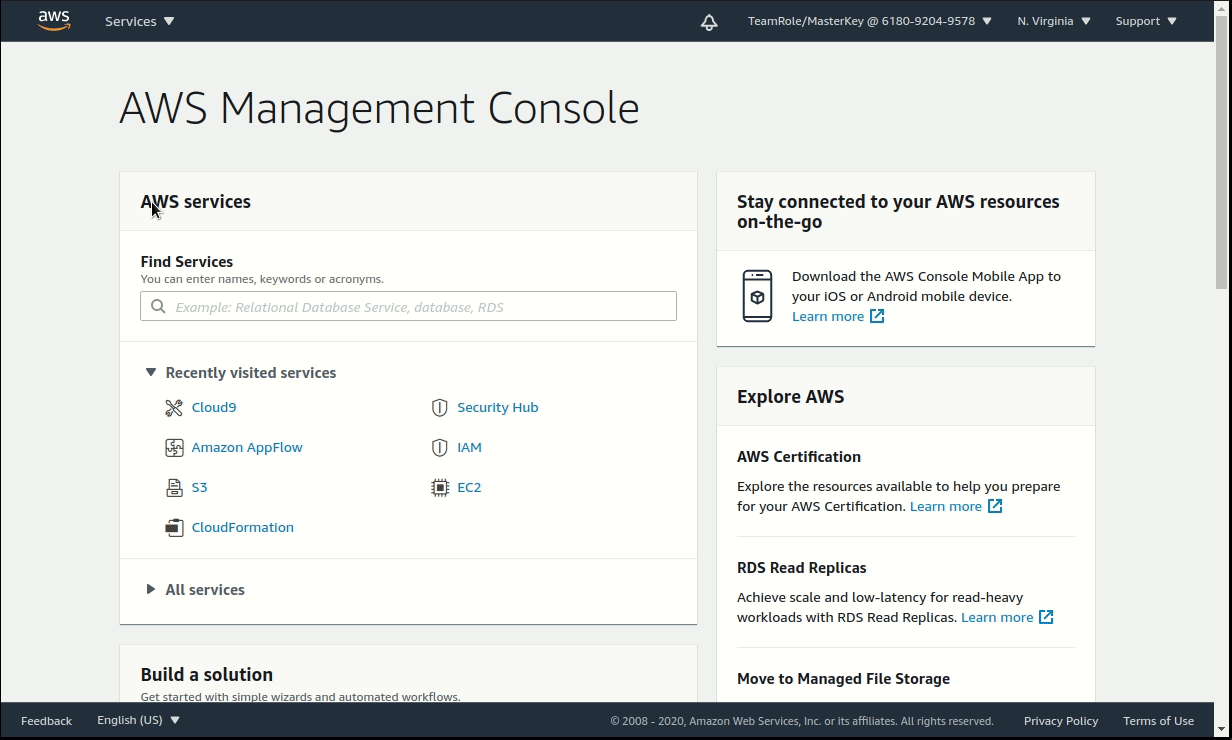The width and height of the screenshot is (1232, 740).
Task: Open the S3 service link
Action: (199, 488)
